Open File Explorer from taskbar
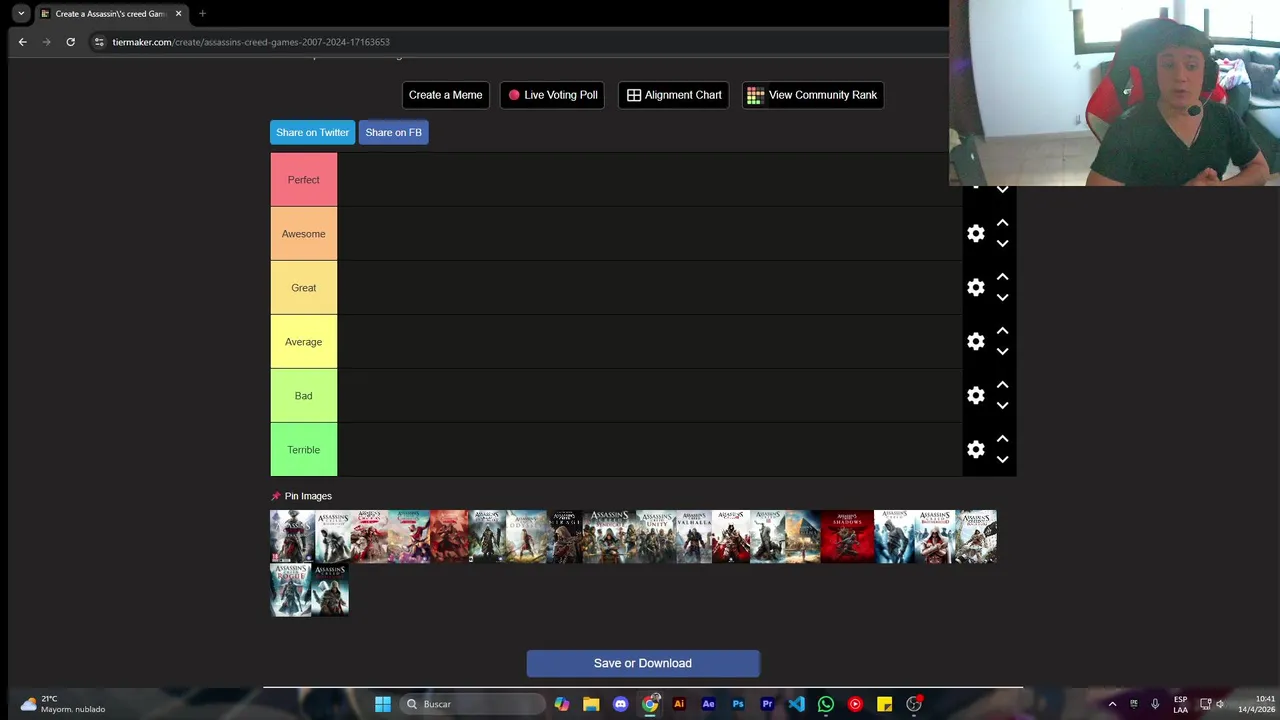The height and width of the screenshot is (720, 1280). (x=591, y=704)
